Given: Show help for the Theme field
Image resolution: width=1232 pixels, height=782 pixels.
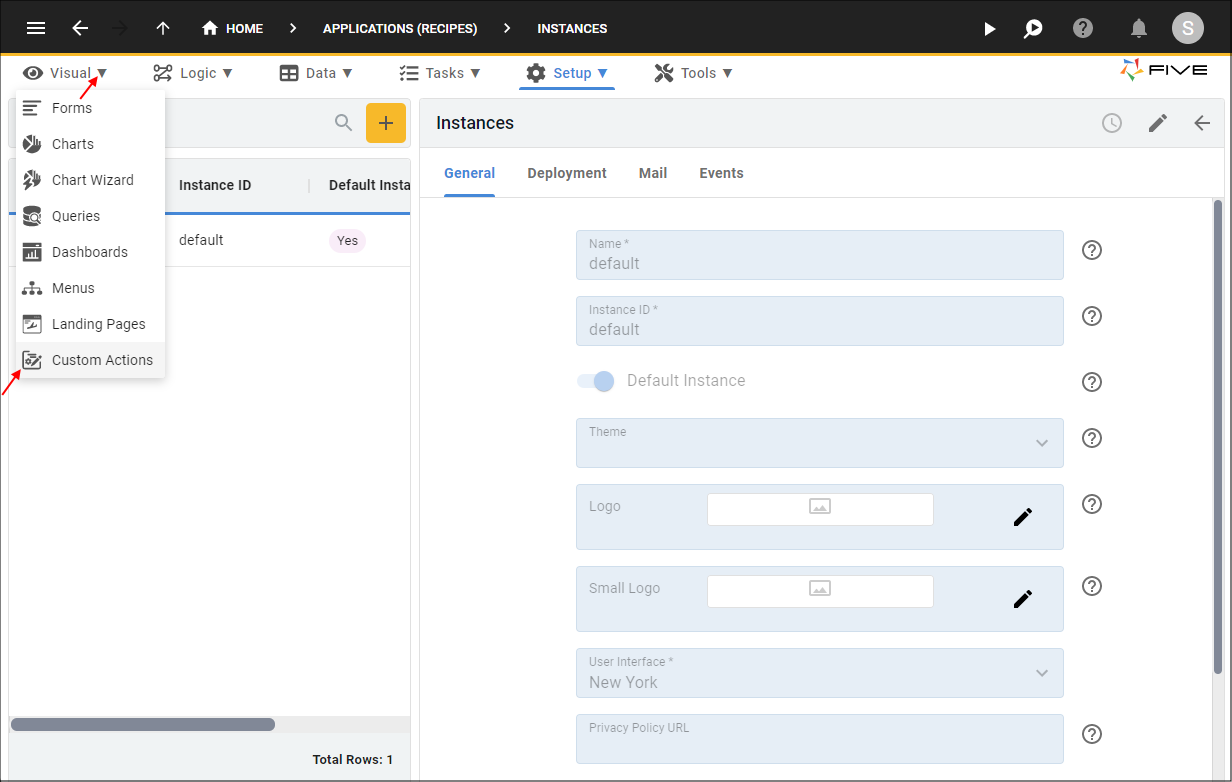Looking at the screenshot, I should pyautogui.click(x=1092, y=438).
